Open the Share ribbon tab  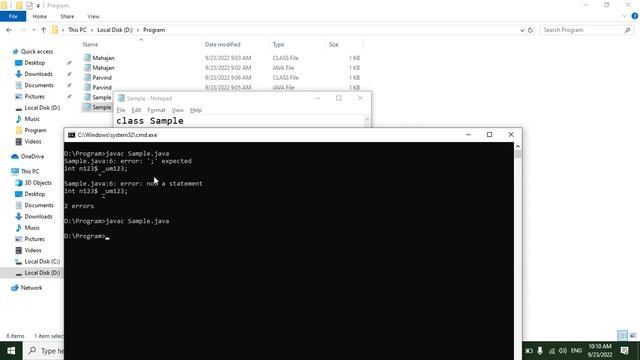[x=67, y=16]
